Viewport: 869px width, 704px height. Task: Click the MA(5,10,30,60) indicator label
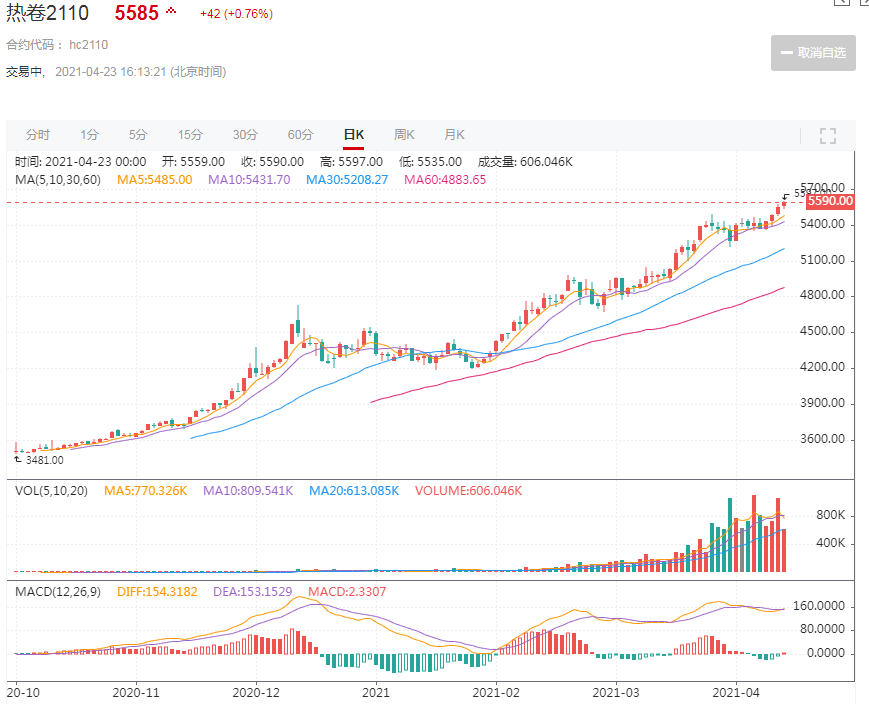[58, 180]
